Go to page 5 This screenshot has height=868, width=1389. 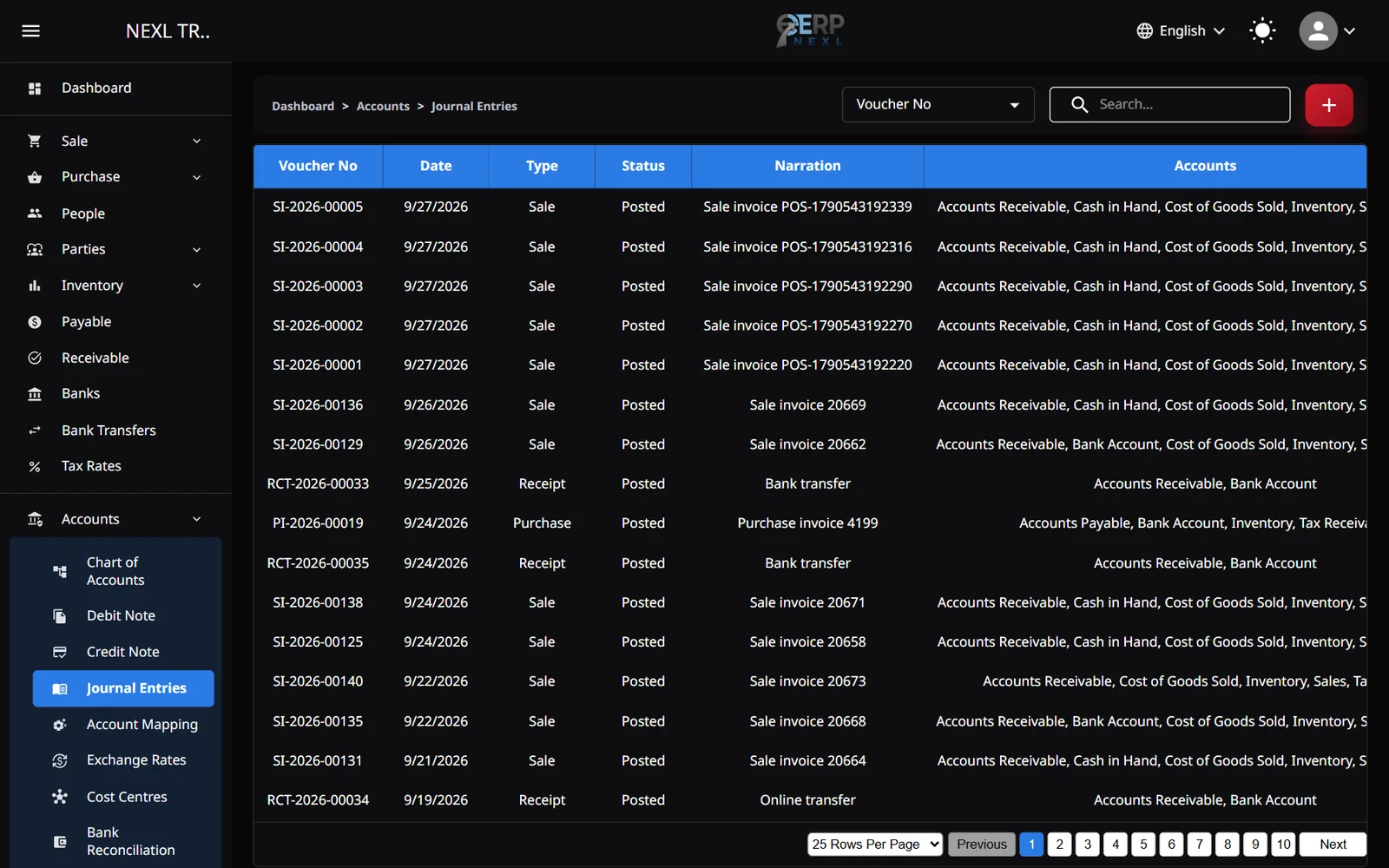pyautogui.click(x=1143, y=845)
